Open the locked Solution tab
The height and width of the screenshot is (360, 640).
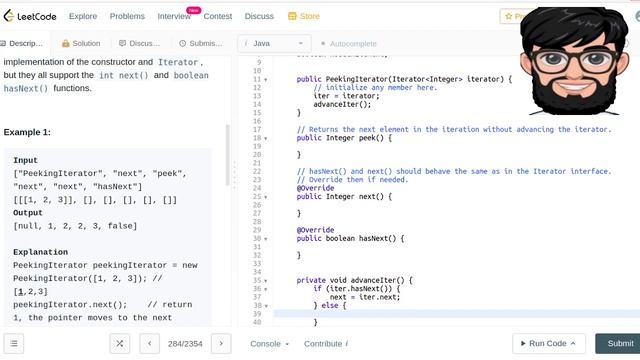pos(81,43)
